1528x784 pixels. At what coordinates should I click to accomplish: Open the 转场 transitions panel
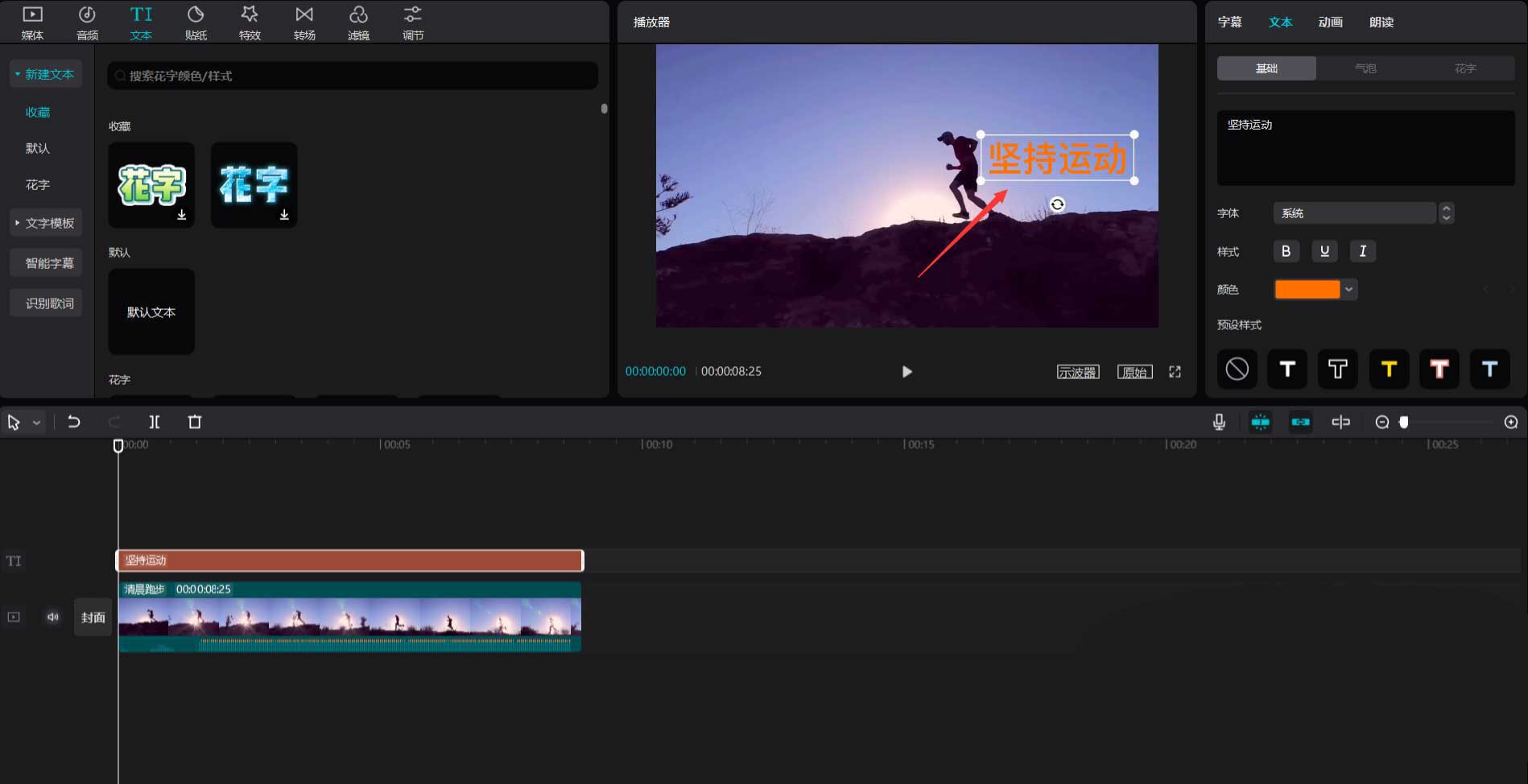pos(304,23)
